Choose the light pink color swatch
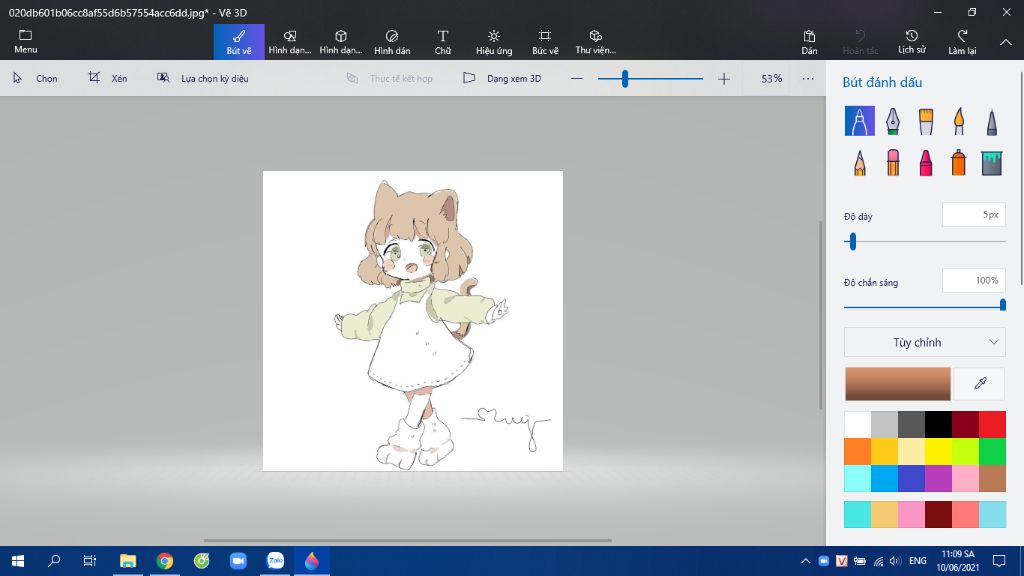Image resolution: width=1024 pixels, height=576 pixels. 965,478
